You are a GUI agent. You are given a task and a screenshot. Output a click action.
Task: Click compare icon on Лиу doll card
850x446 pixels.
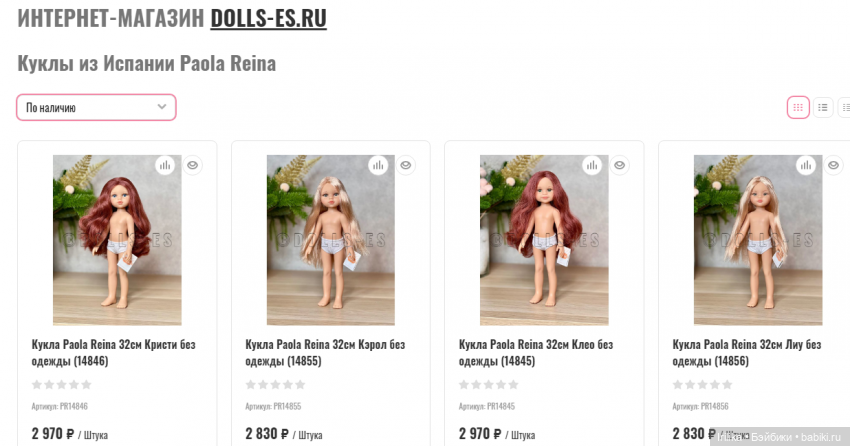click(806, 165)
